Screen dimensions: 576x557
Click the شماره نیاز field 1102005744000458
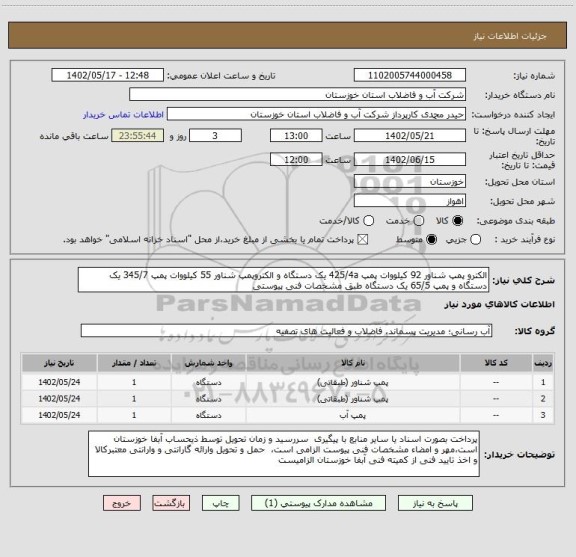tap(410, 75)
